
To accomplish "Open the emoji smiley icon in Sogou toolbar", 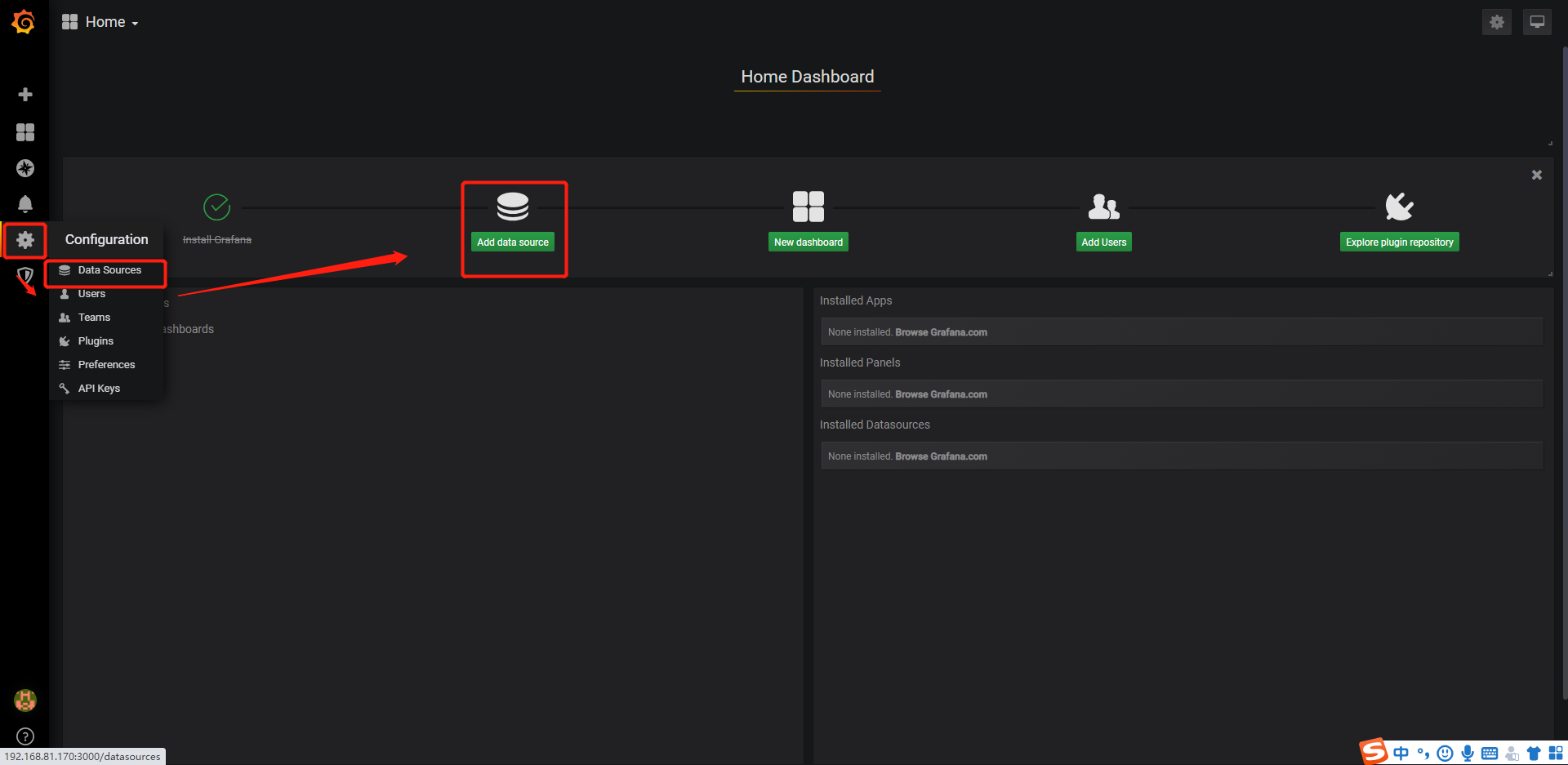I will tap(1445, 753).
